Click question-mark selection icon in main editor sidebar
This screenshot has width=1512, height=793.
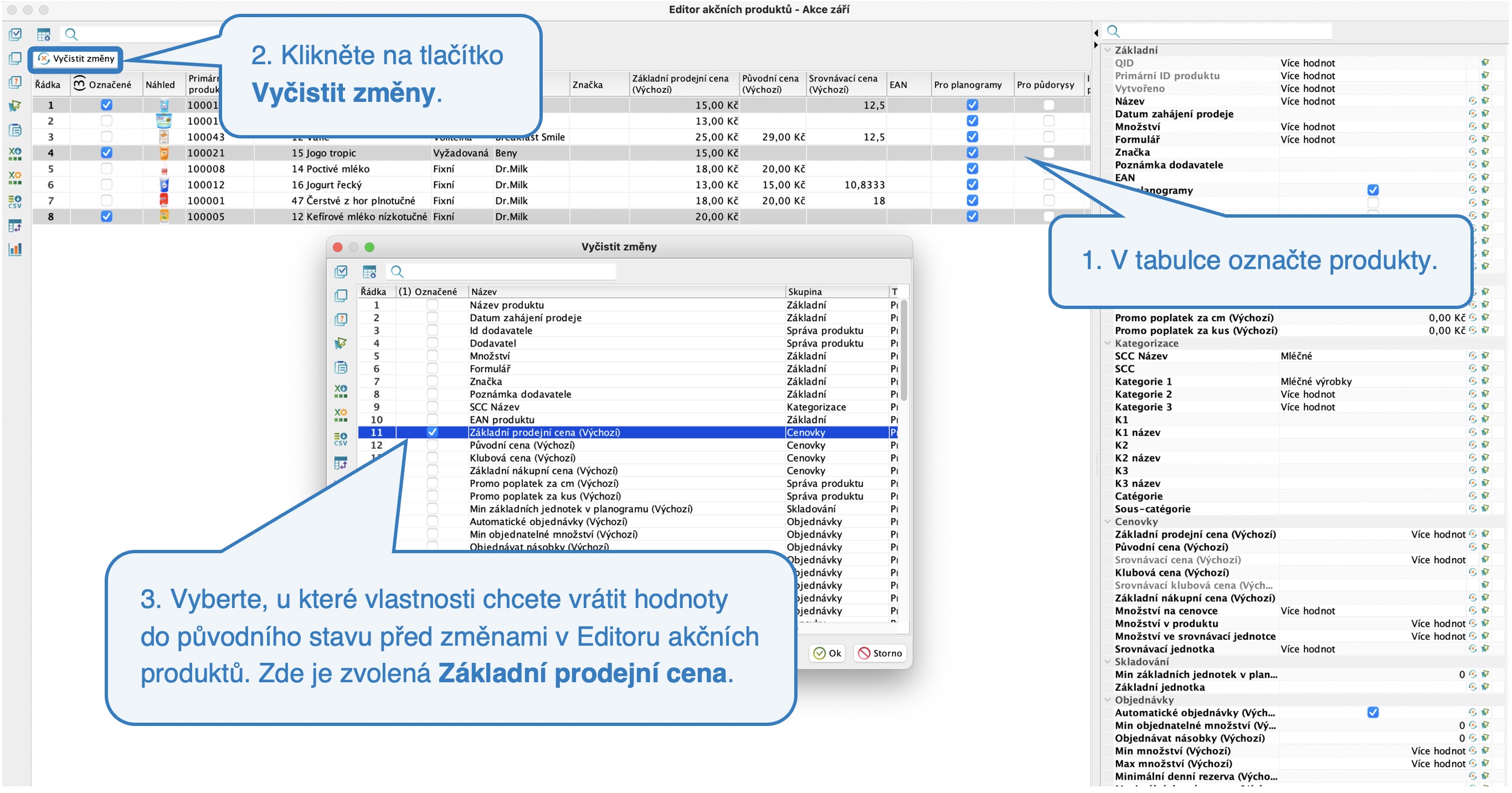point(16,82)
